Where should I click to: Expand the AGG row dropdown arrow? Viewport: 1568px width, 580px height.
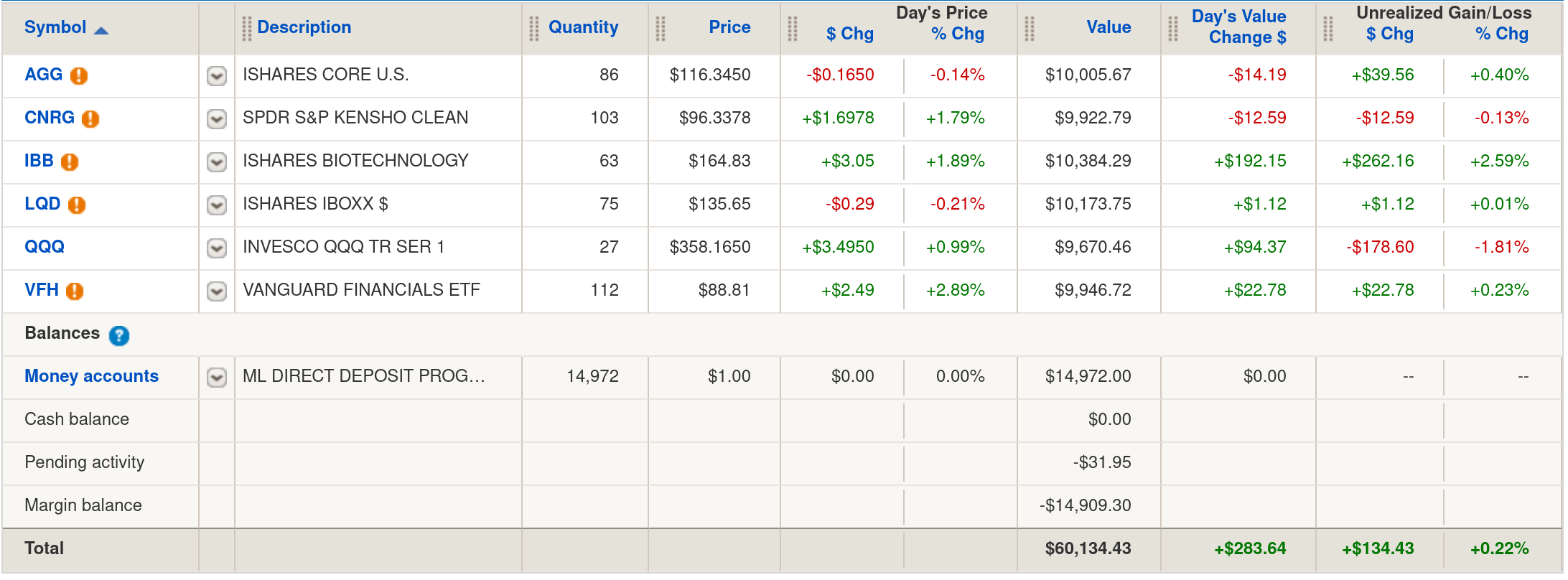click(217, 75)
